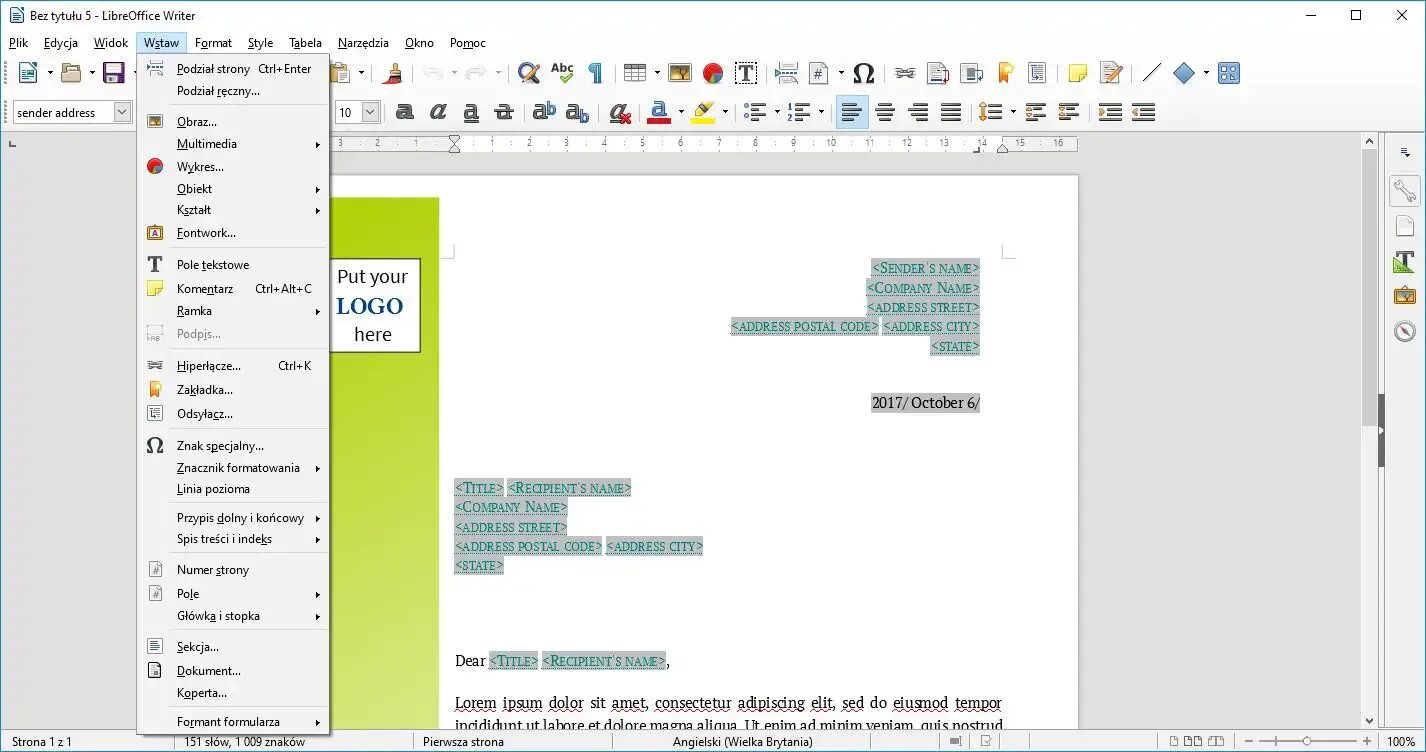Open the table toolbar icon's dropdown arrow
The height and width of the screenshot is (752, 1426).
(x=657, y=73)
